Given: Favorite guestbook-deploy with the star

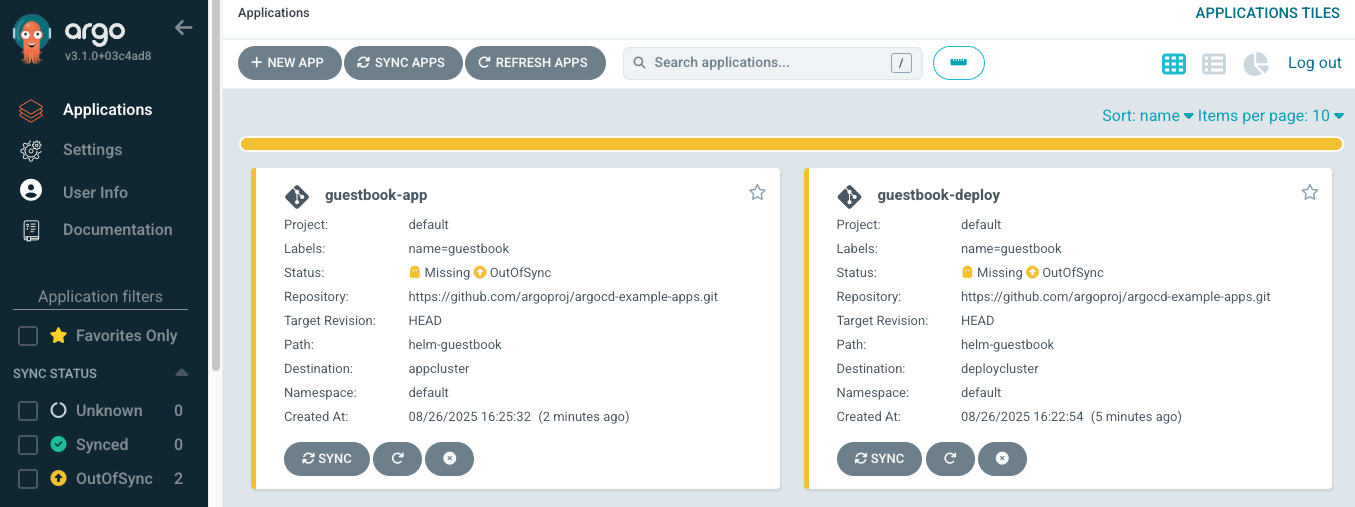Looking at the screenshot, I should coord(1309,192).
